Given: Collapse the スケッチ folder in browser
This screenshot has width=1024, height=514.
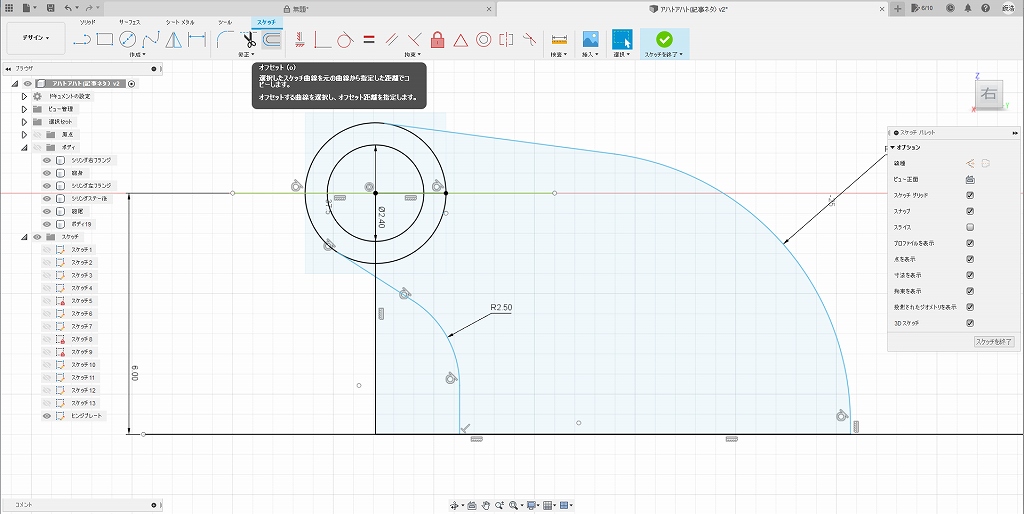Looking at the screenshot, I should (25, 237).
